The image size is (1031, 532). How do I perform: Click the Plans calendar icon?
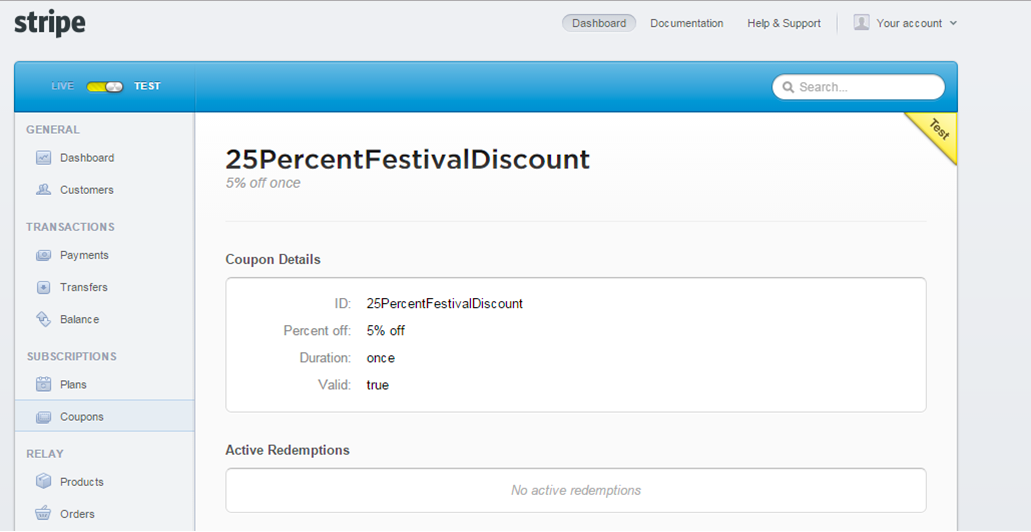tap(43, 384)
